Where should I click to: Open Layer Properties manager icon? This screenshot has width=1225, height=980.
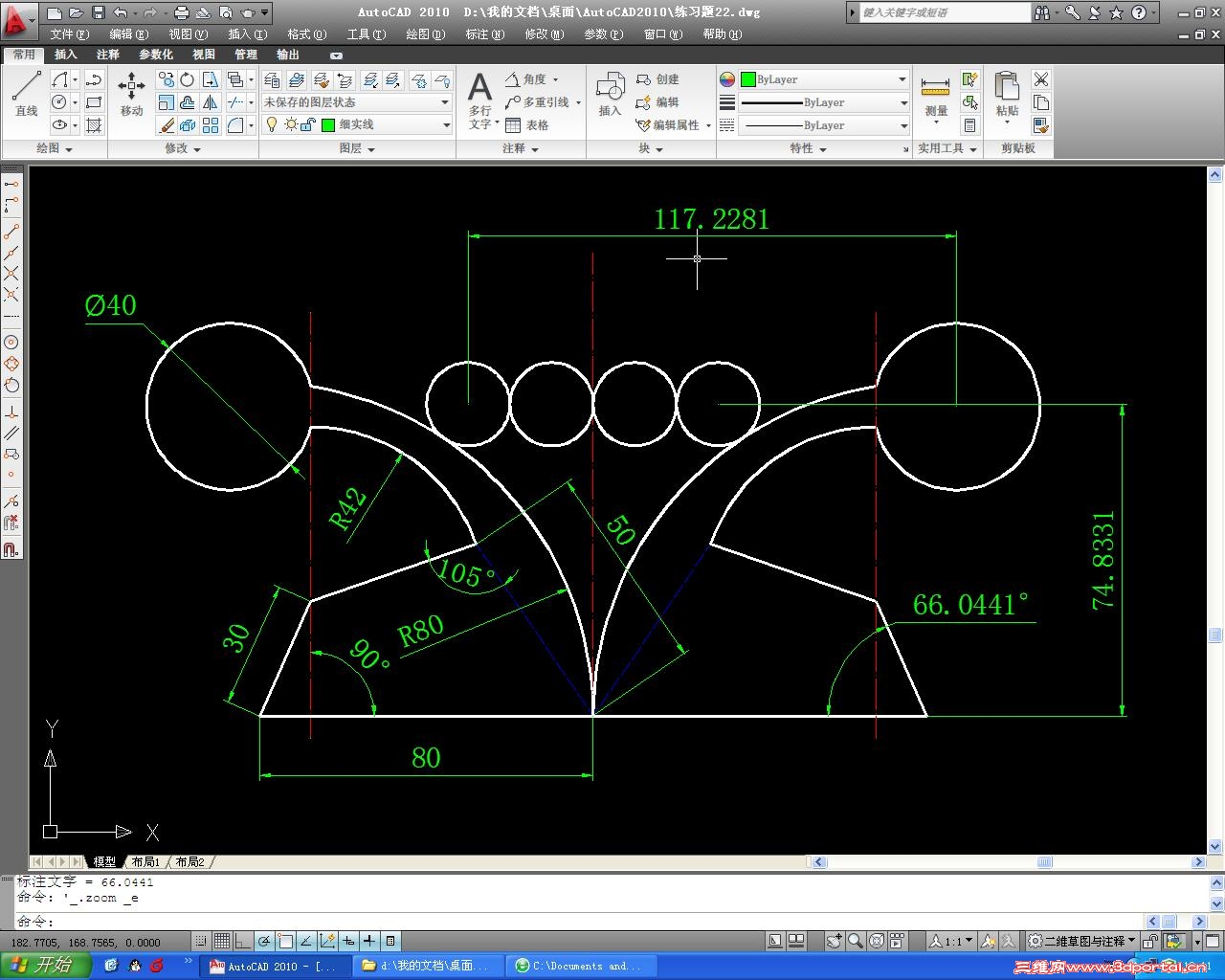[x=272, y=79]
